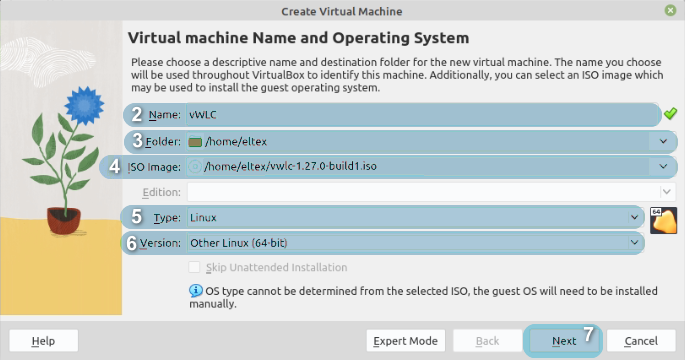Click the Next button
Viewport: 685px width, 360px height.
pos(564,341)
